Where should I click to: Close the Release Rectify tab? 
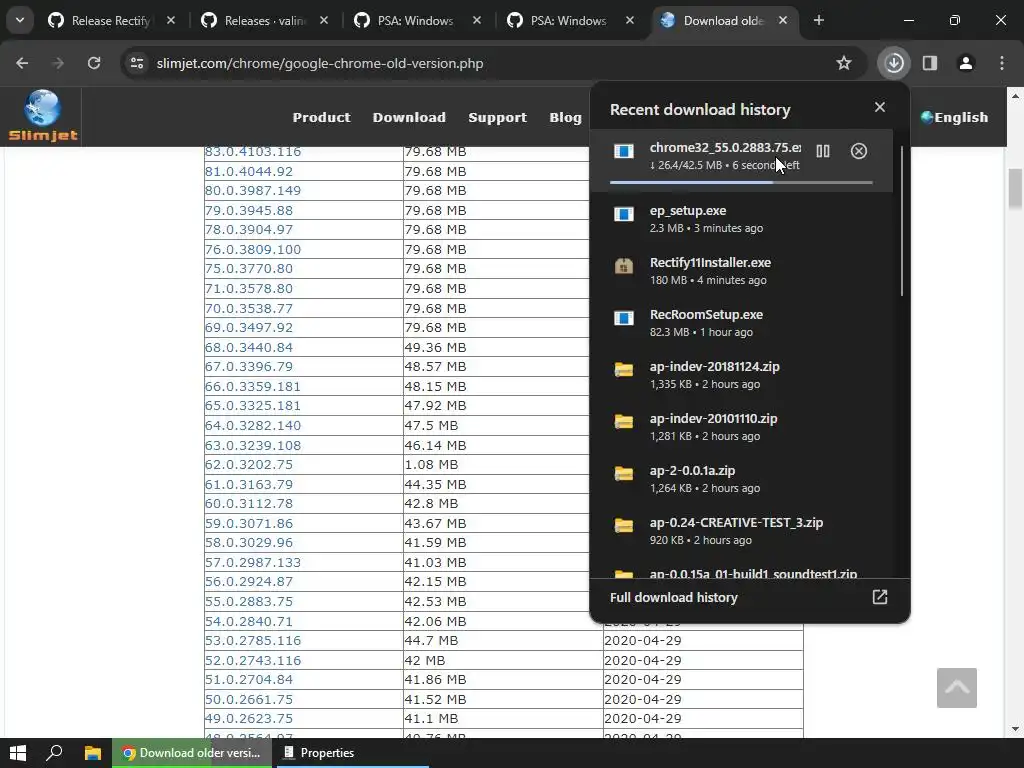coord(170,20)
